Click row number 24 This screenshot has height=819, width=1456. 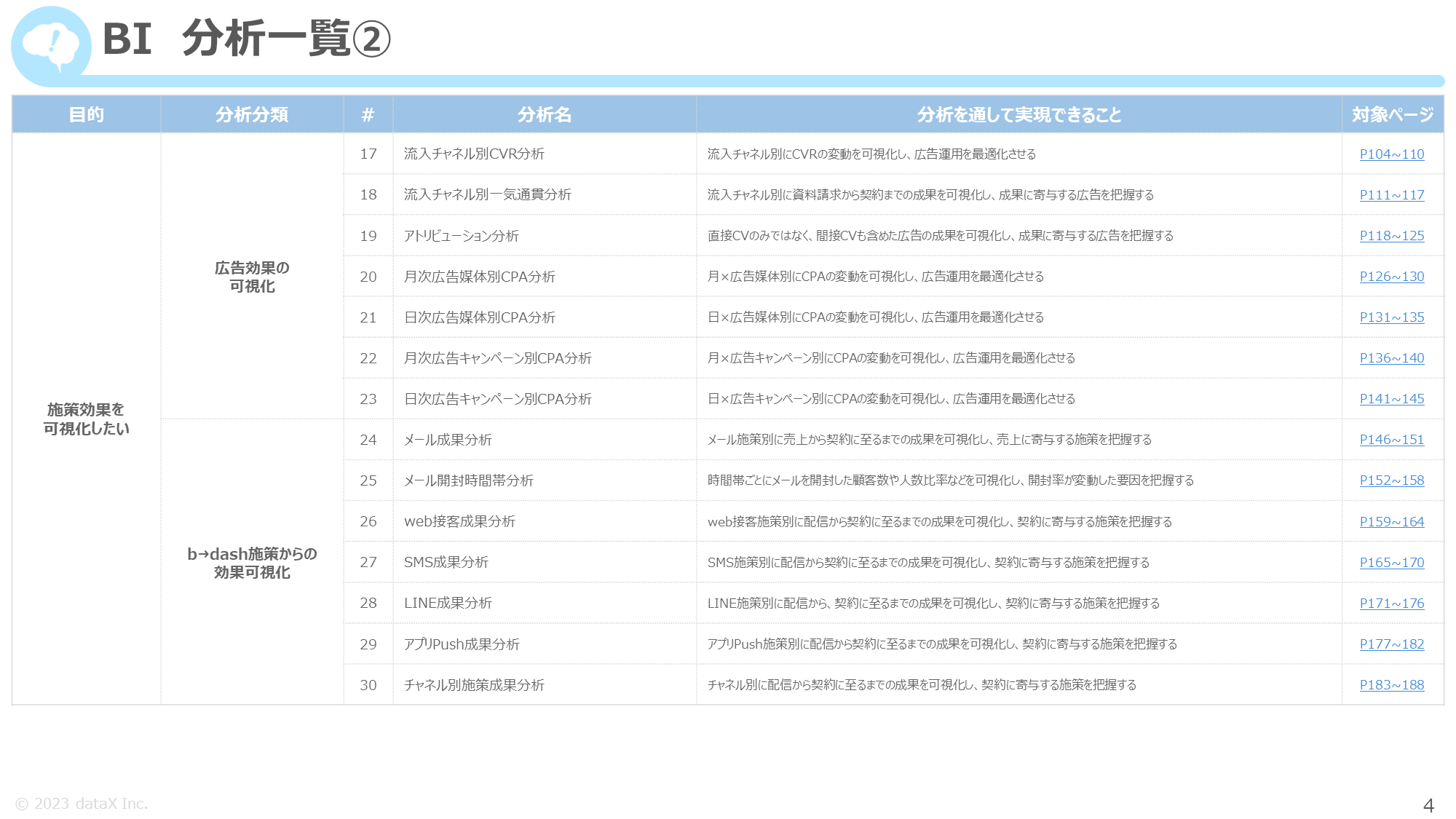pyautogui.click(x=368, y=440)
